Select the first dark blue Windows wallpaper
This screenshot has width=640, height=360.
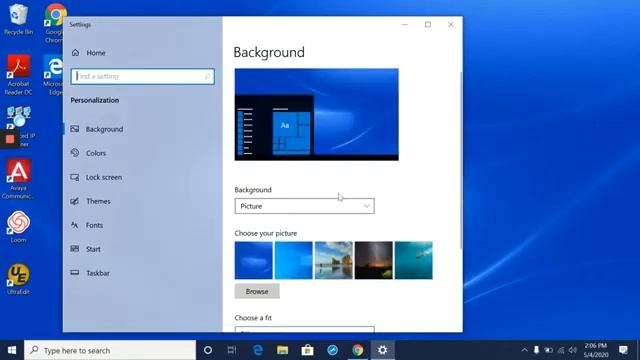[253, 260]
